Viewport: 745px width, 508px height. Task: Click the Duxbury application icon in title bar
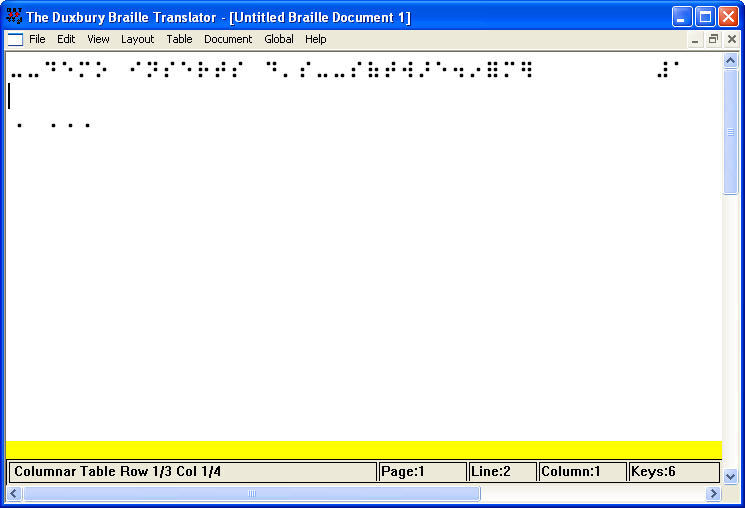click(14, 16)
